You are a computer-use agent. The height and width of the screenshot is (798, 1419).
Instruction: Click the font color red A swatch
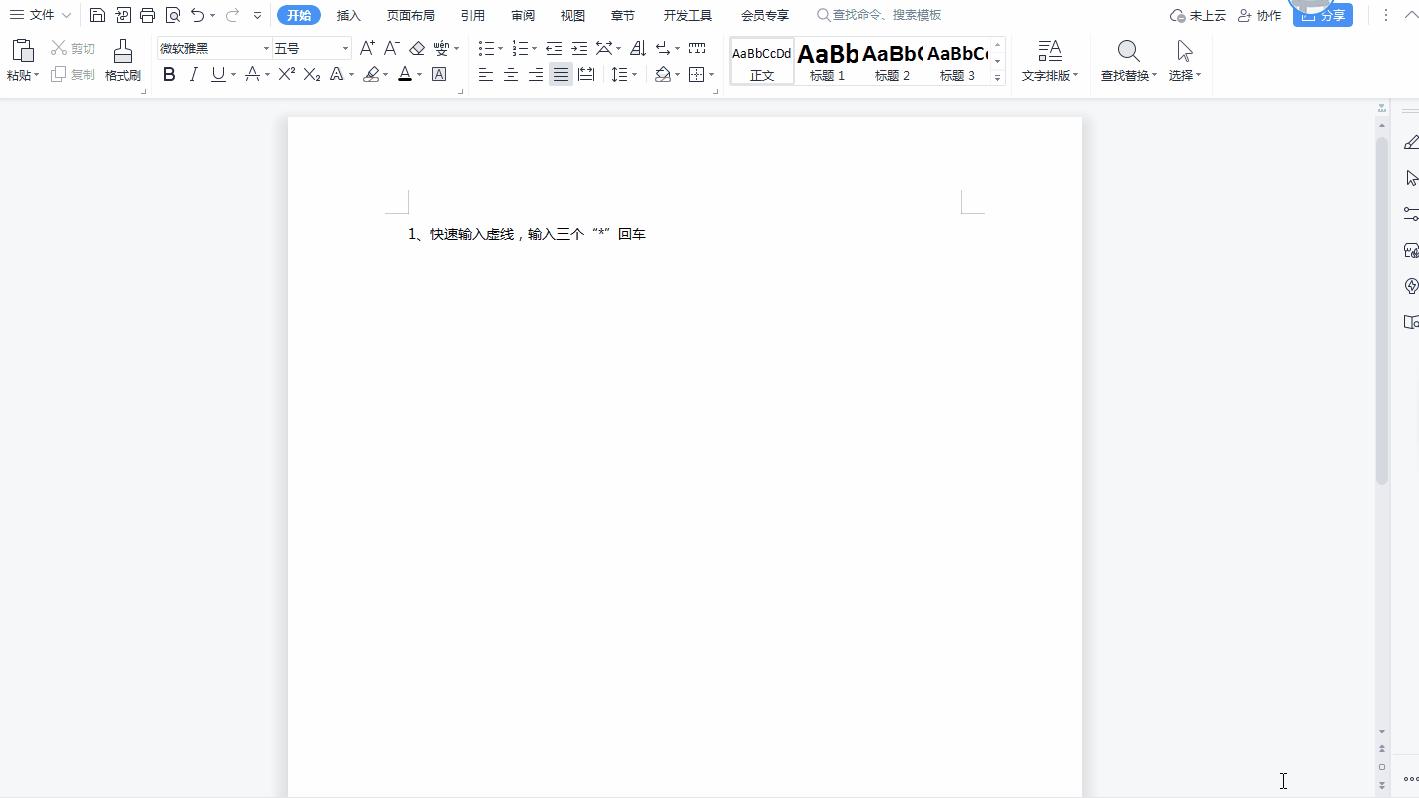point(405,74)
